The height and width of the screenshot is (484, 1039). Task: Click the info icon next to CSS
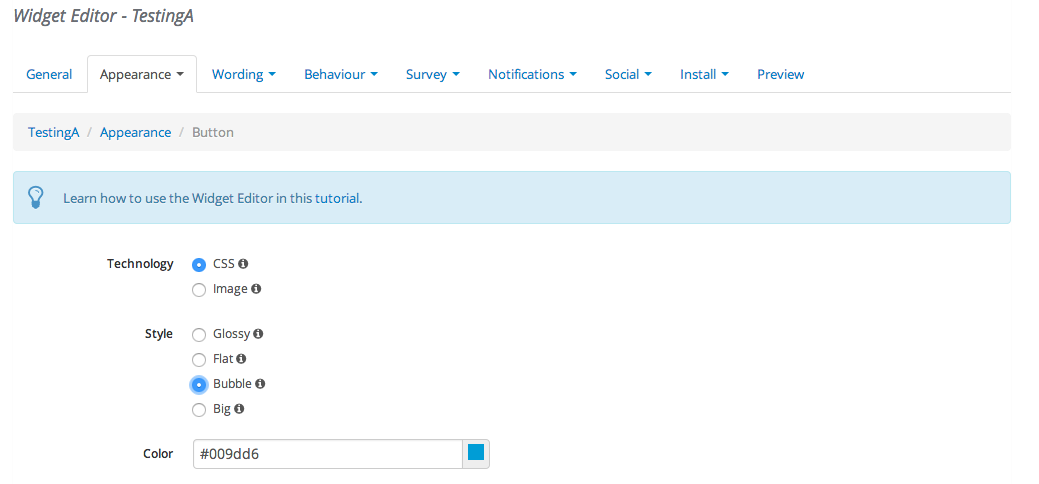point(243,264)
